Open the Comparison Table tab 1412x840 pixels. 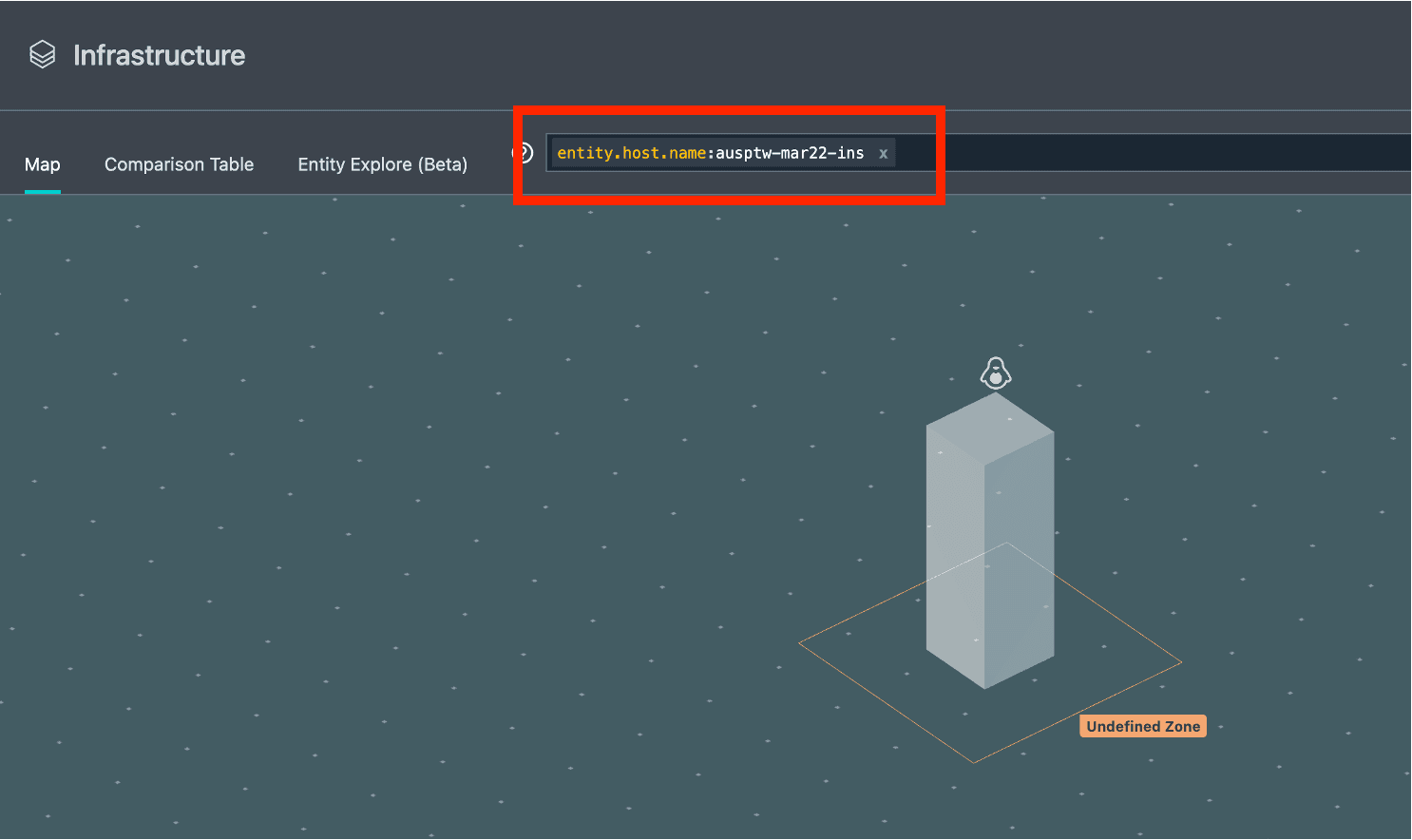(179, 164)
